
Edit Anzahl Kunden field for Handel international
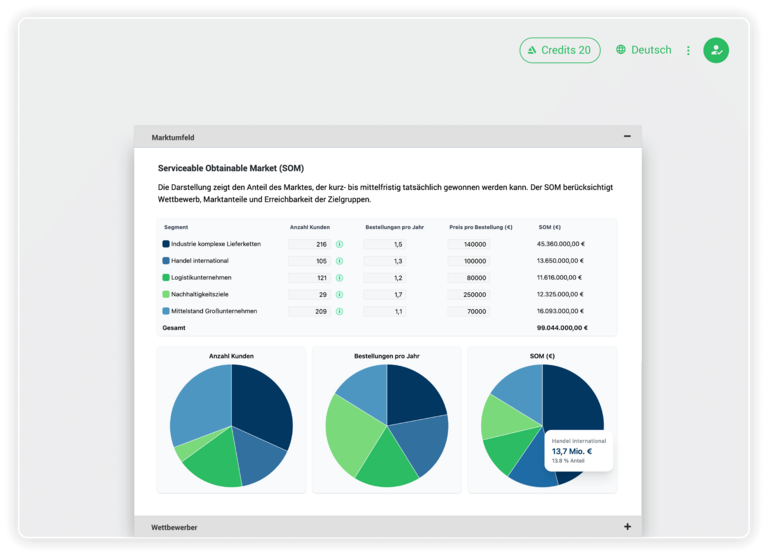coord(309,261)
